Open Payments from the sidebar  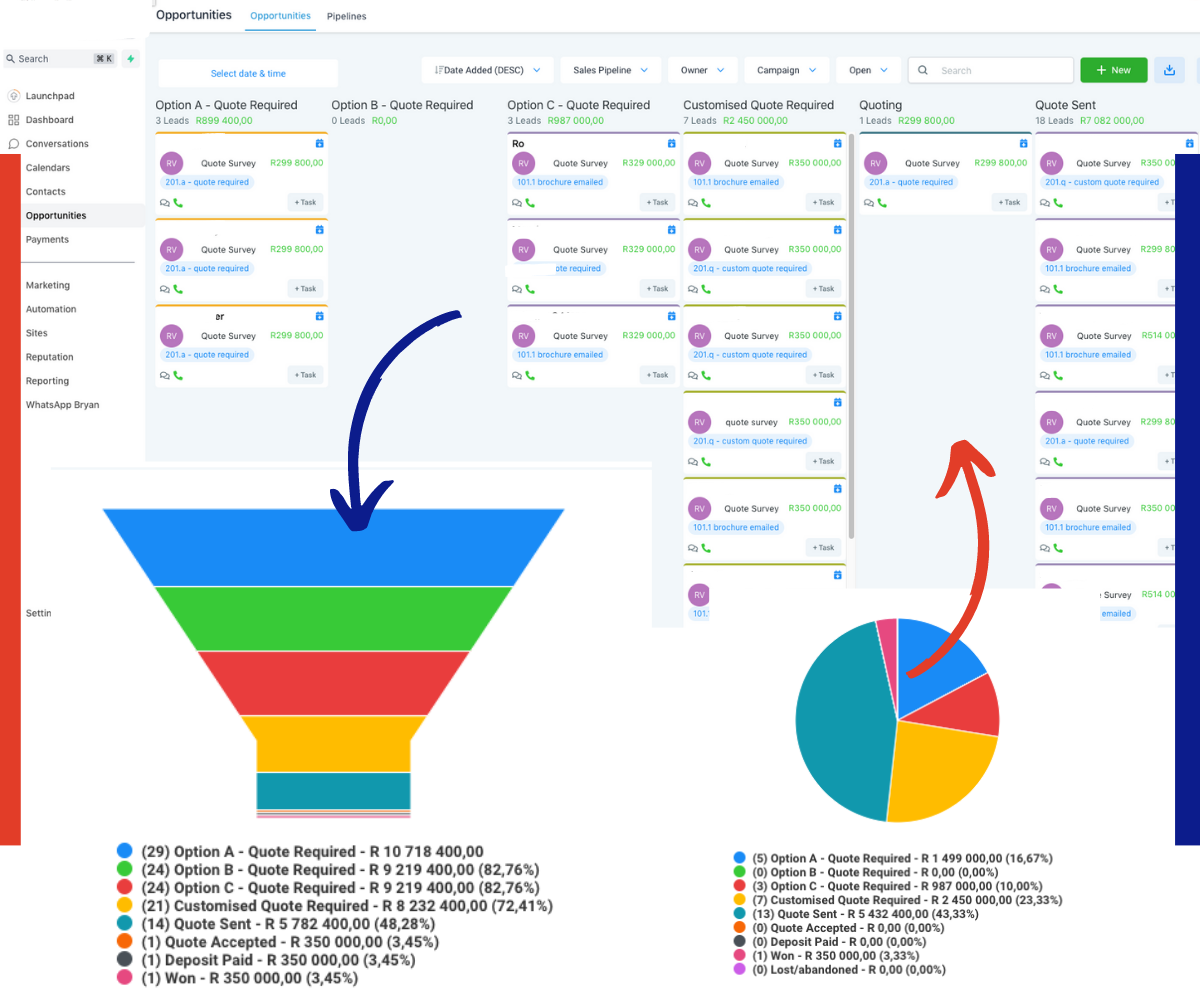coord(47,240)
